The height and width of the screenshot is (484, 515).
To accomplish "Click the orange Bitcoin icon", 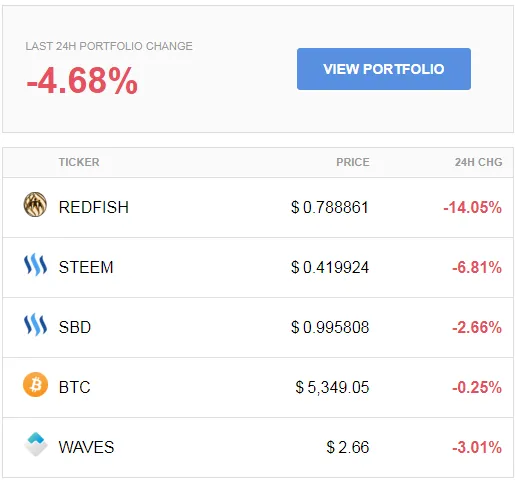I will 35,385.
